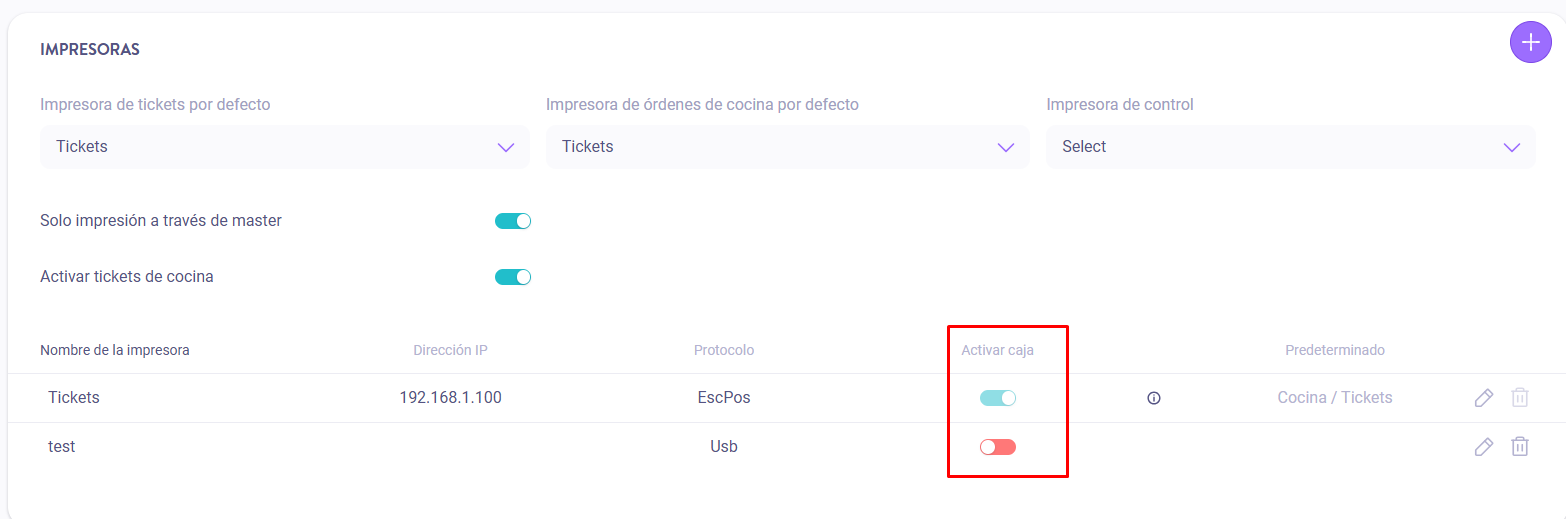Select the 'Tickets' printer name in table
Screen dimensions: 1566x519
point(74,398)
